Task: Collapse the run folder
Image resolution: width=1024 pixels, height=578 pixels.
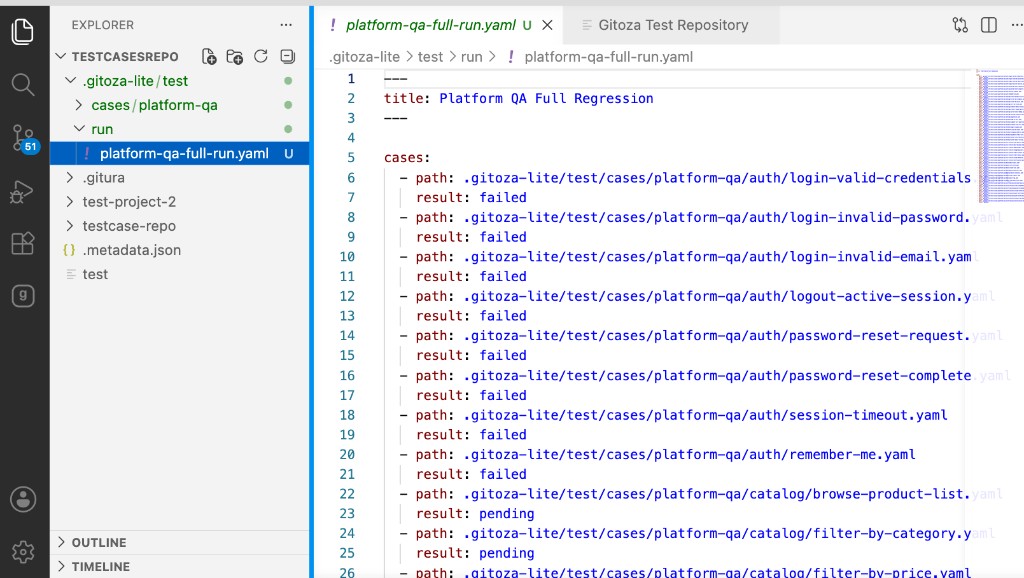Action: 79,129
